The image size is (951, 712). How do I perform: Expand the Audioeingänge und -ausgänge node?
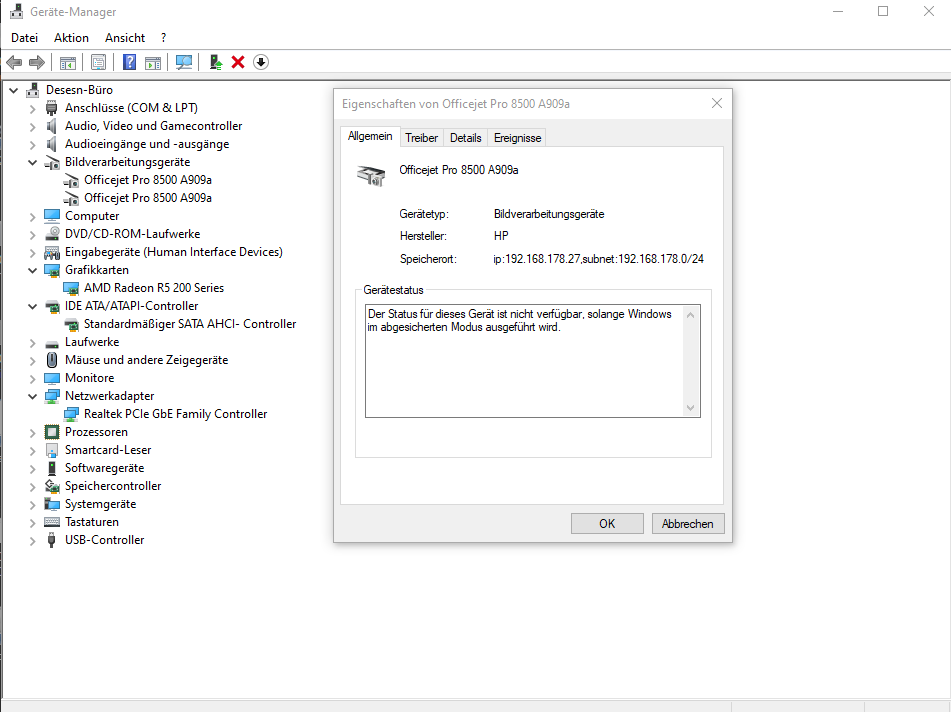(33, 144)
